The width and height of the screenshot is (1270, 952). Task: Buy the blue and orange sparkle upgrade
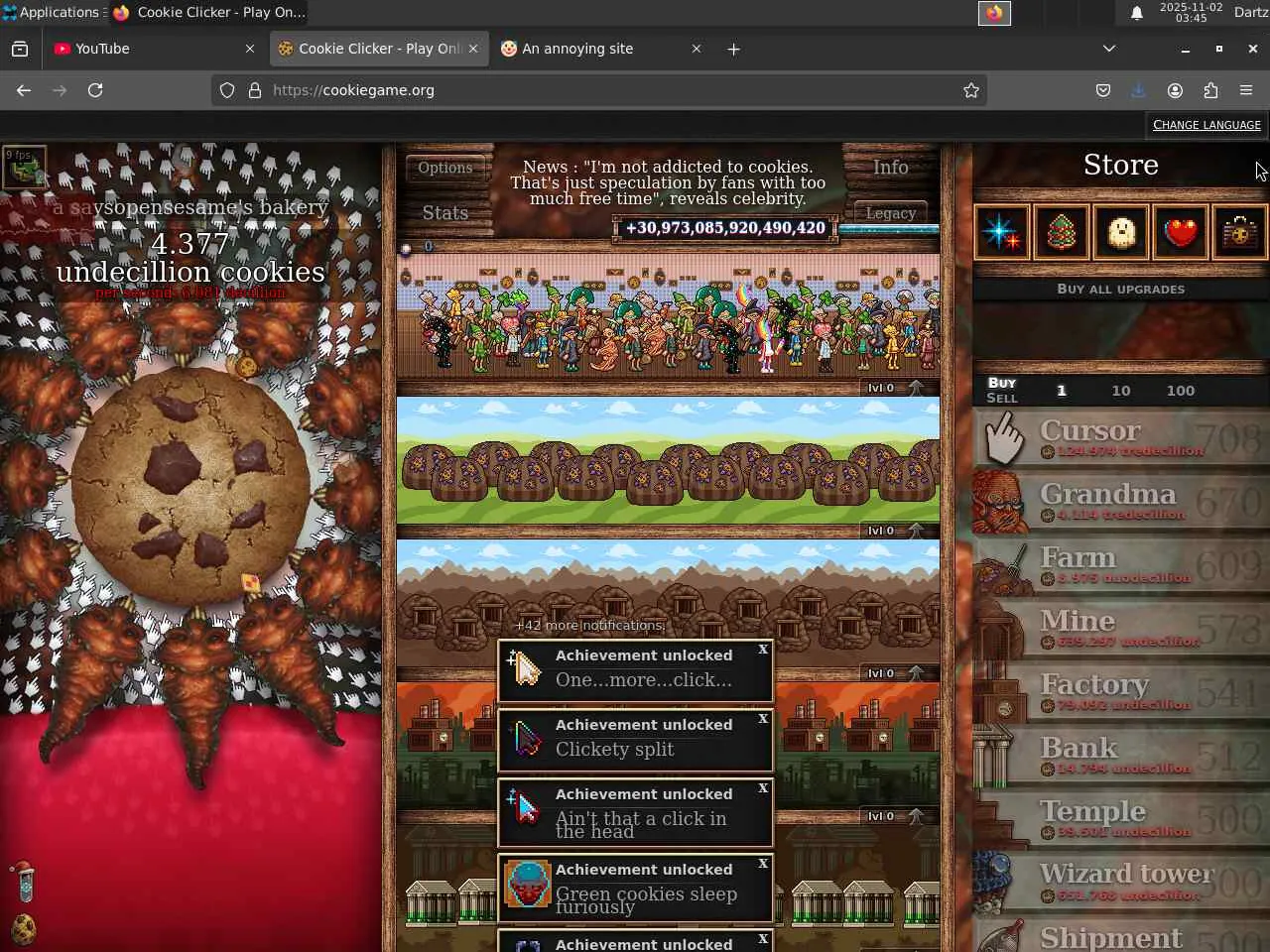click(1001, 232)
